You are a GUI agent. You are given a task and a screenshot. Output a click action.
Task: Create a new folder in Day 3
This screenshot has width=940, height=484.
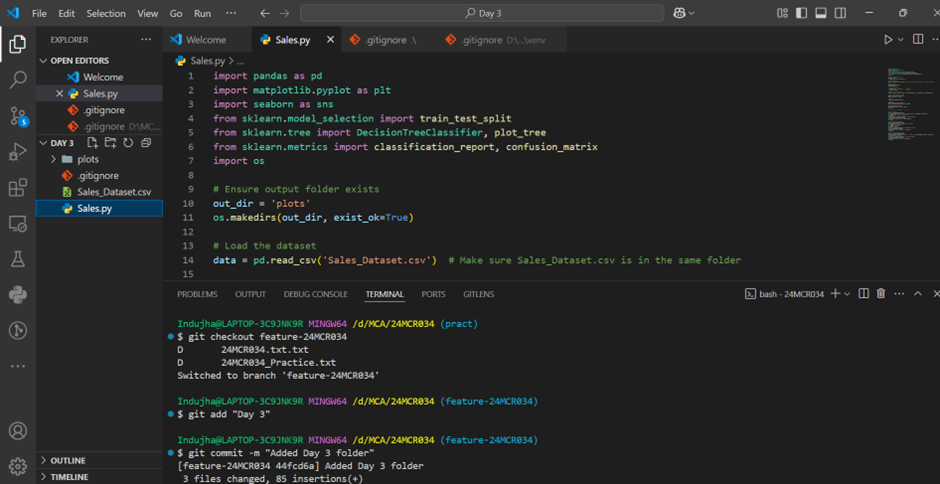click(x=110, y=143)
